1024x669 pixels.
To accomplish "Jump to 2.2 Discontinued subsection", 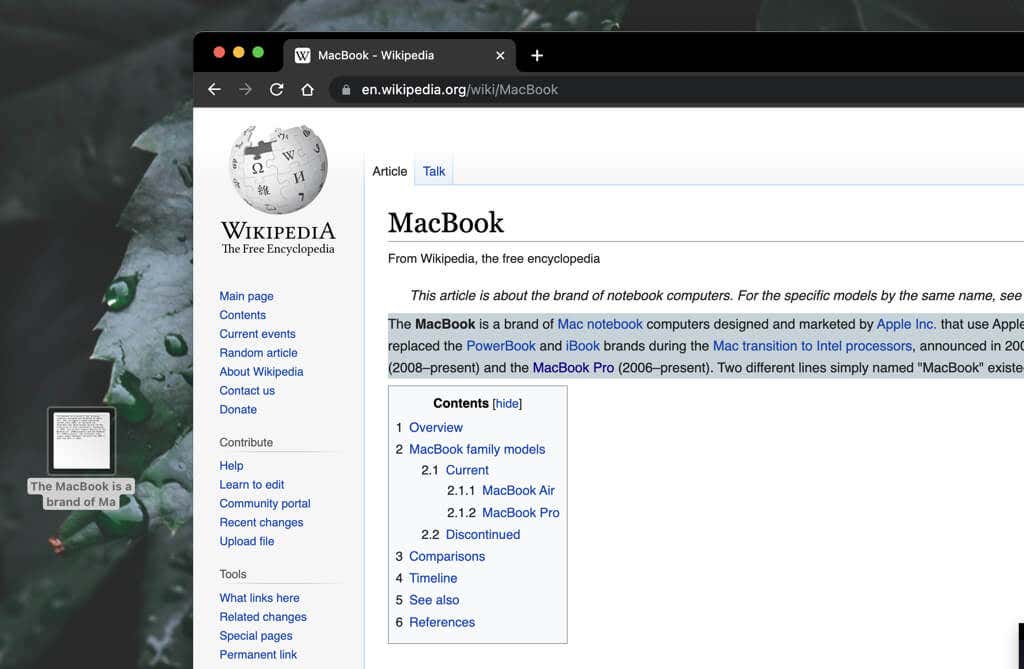I will click(483, 534).
